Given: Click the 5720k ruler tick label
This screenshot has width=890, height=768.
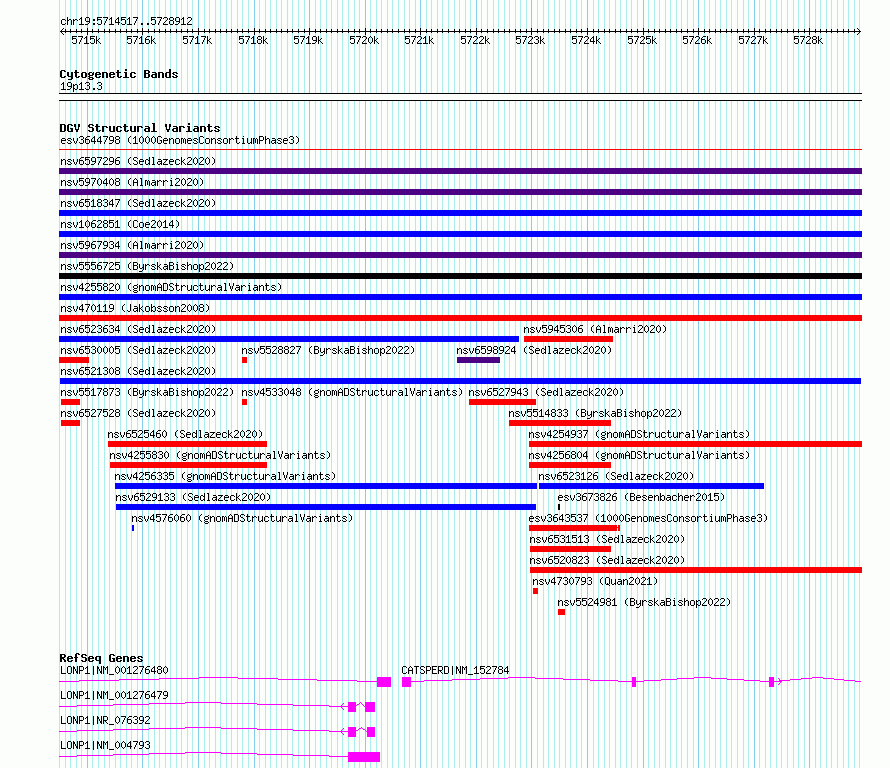Looking at the screenshot, I should click(364, 40).
